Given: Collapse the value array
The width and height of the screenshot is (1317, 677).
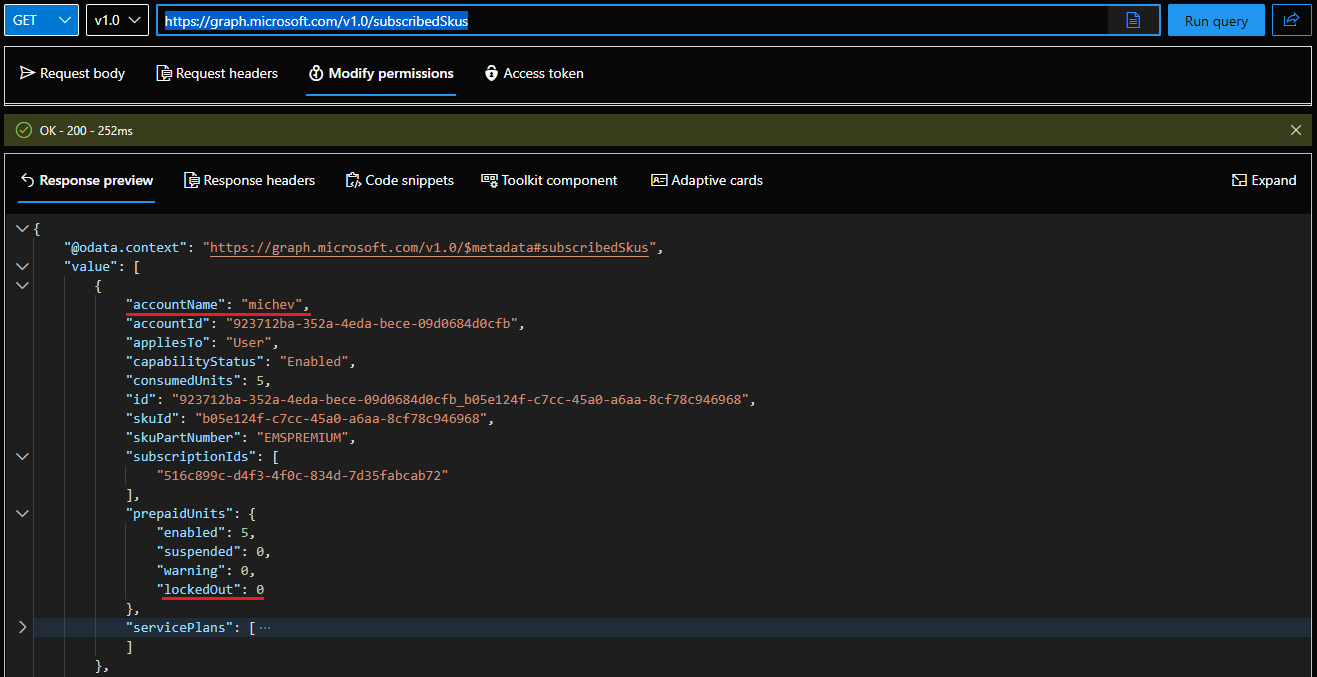Looking at the screenshot, I should click(x=23, y=266).
